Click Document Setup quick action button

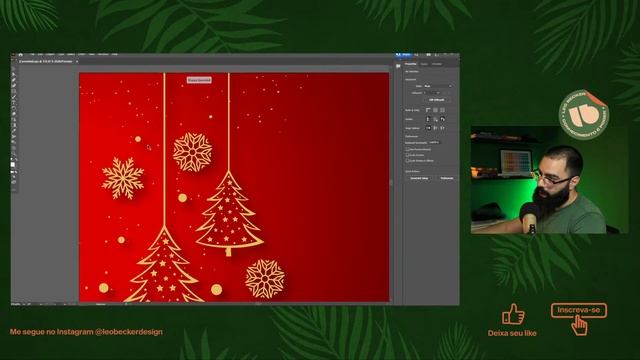(419, 178)
